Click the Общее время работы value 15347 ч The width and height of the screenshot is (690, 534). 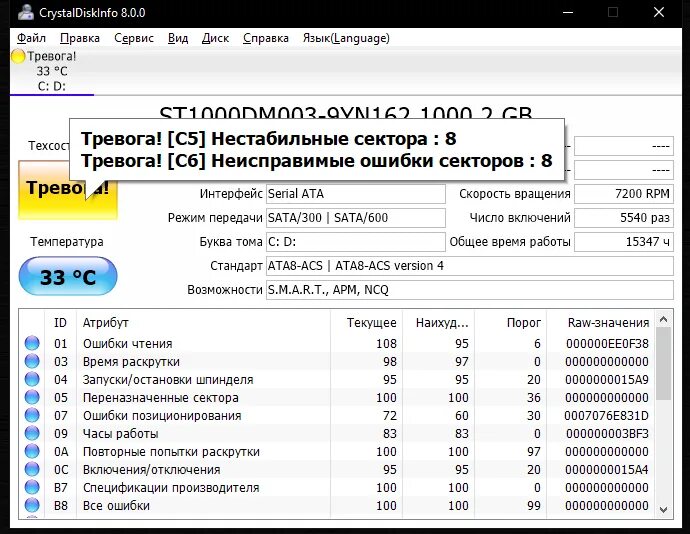(x=624, y=242)
